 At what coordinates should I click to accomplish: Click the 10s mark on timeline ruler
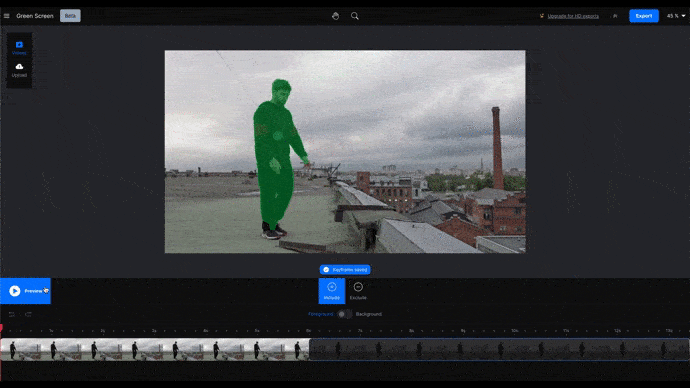[514, 330]
